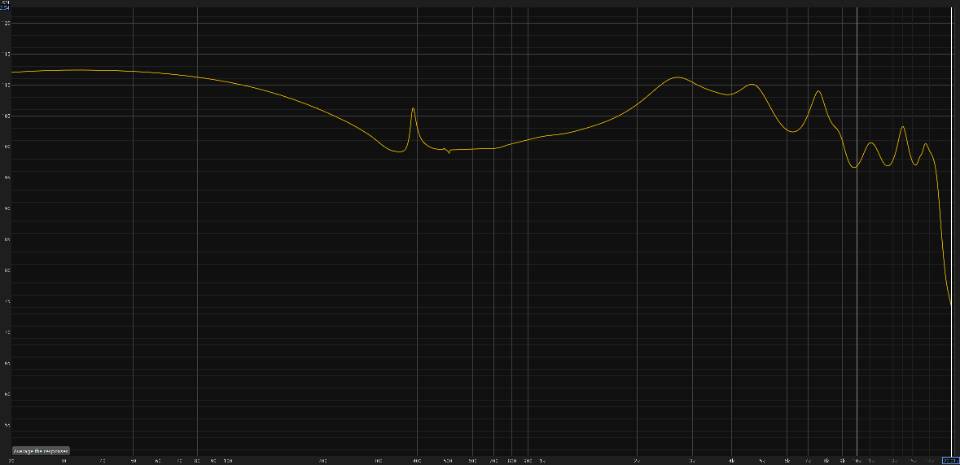Click the small notch just after the 400 Hz spike

[x=449, y=152]
